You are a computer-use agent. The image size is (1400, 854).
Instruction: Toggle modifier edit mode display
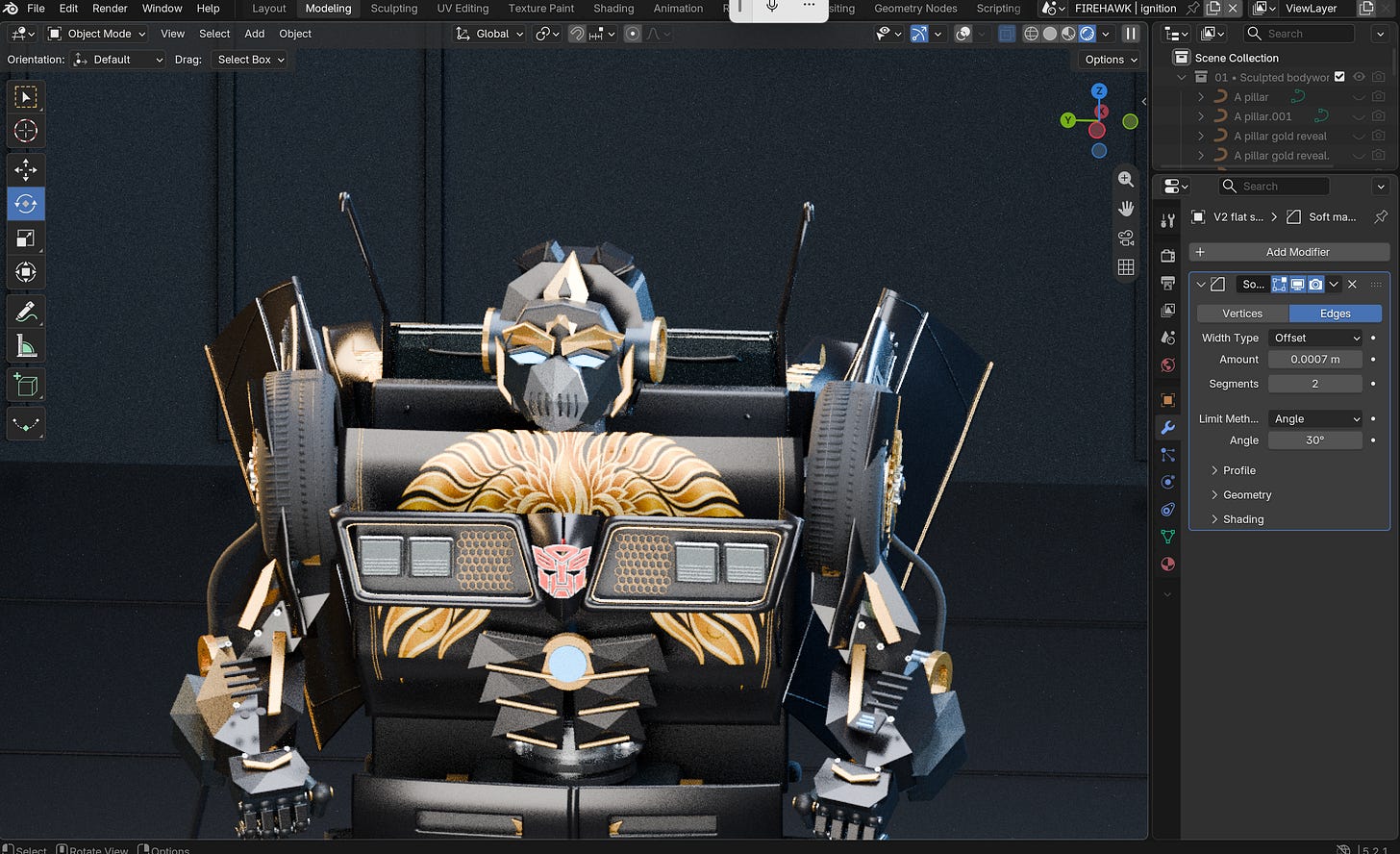click(x=1279, y=285)
